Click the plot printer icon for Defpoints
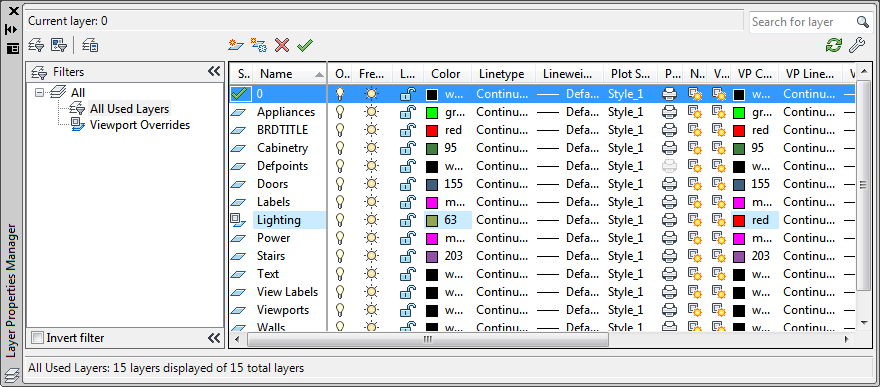The height and width of the screenshot is (387, 880). (670, 166)
